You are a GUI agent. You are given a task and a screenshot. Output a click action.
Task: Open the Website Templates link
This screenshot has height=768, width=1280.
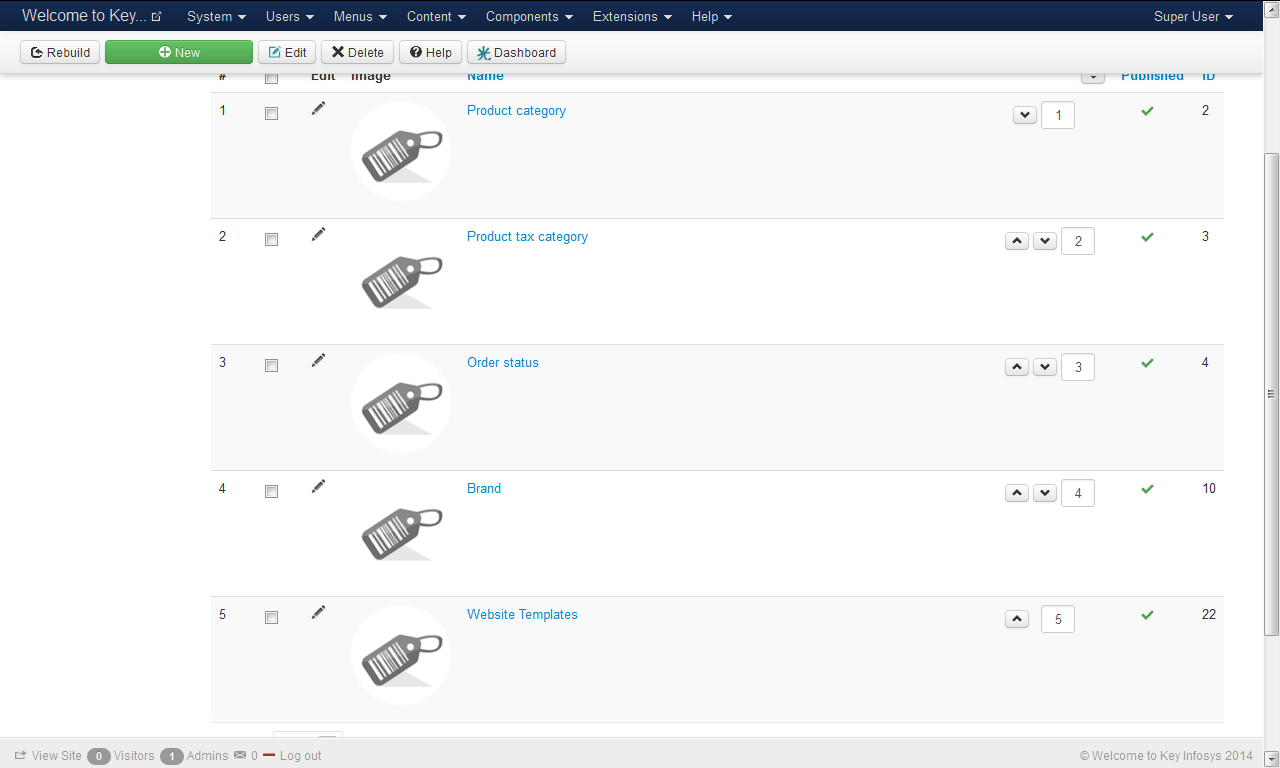(522, 615)
